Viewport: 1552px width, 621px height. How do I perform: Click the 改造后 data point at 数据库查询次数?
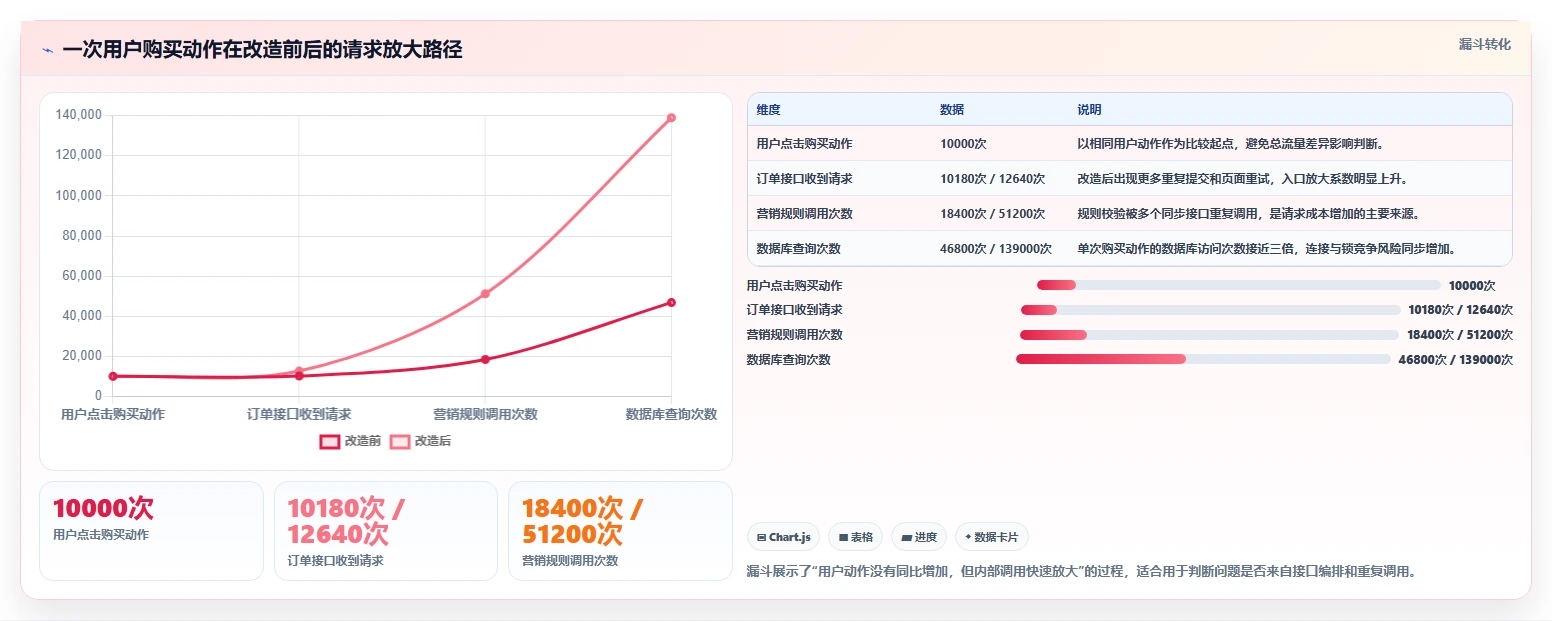(x=671, y=118)
